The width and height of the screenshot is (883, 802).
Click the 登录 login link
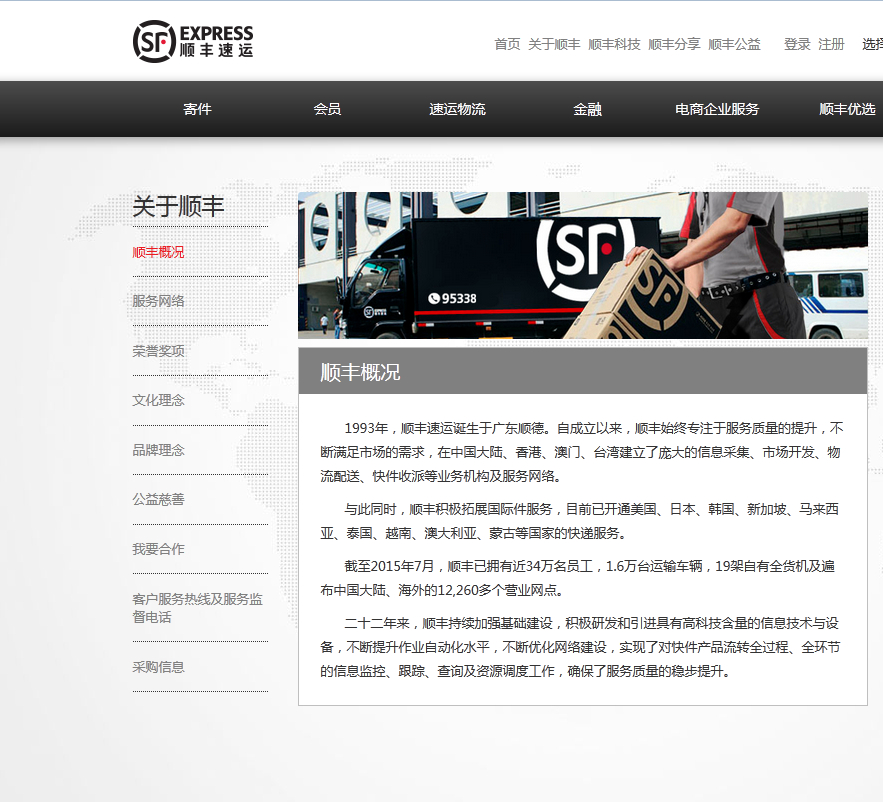tap(797, 44)
